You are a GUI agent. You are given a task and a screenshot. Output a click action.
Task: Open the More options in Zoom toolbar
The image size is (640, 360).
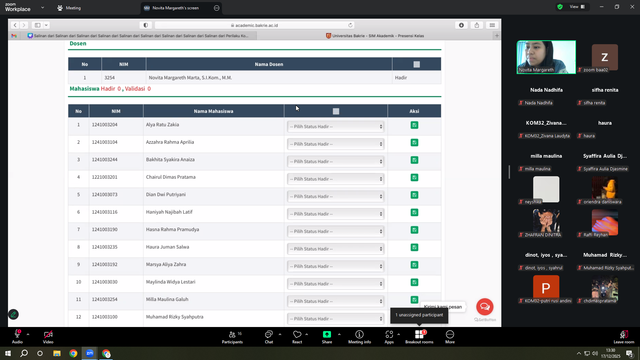[x=450, y=337]
